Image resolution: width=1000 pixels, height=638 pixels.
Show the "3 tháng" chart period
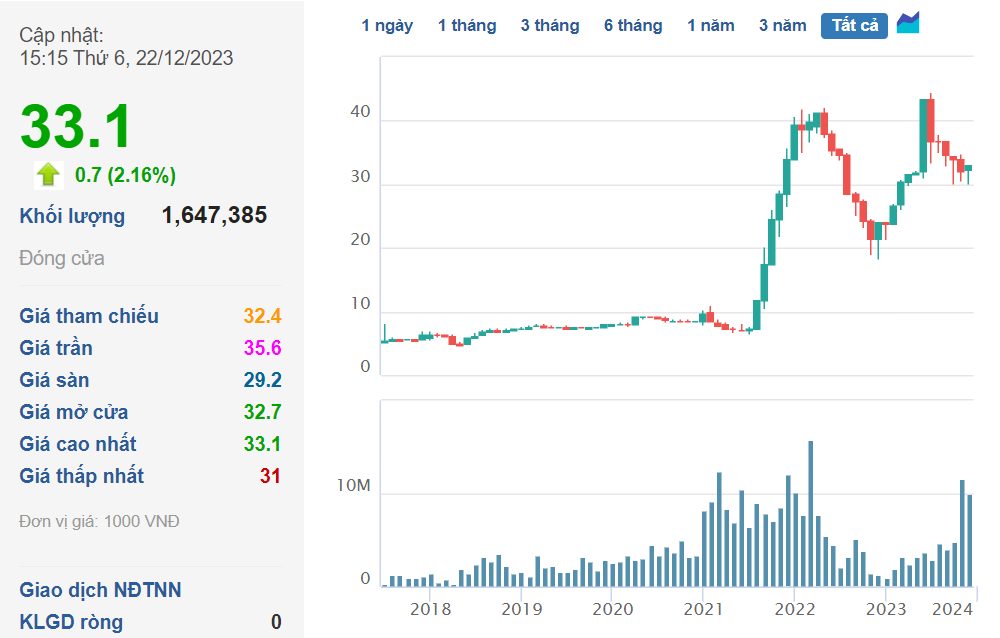[549, 26]
